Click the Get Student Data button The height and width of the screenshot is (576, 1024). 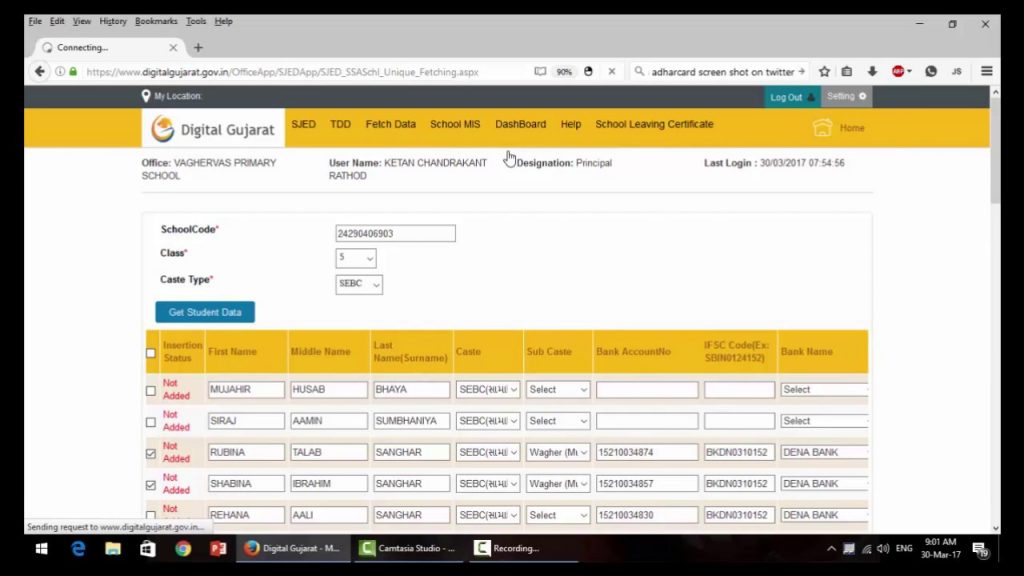(205, 312)
